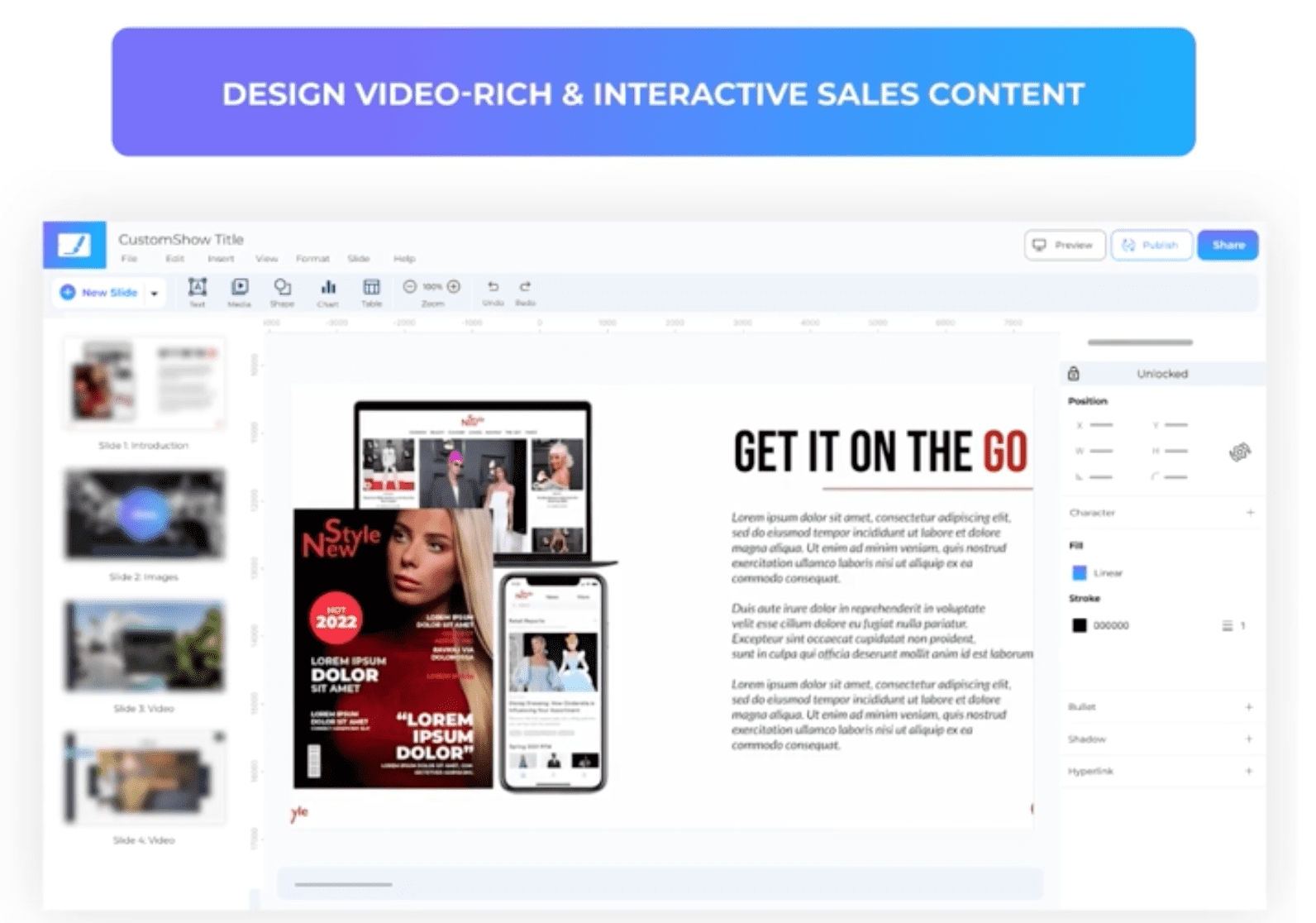
Task: Open the Insert menu
Action: (221, 259)
